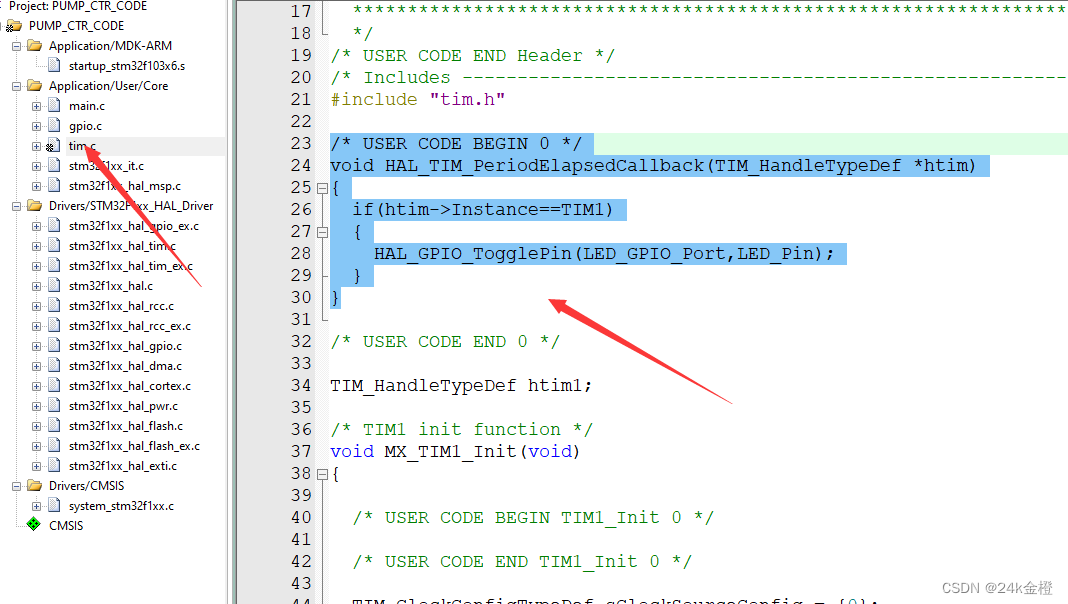Viewport: 1068px width, 604px height.
Task: Click the Drivers/STM32F1xx_HAL_Driver folder icon
Action: pyautogui.click(x=34, y=206)
